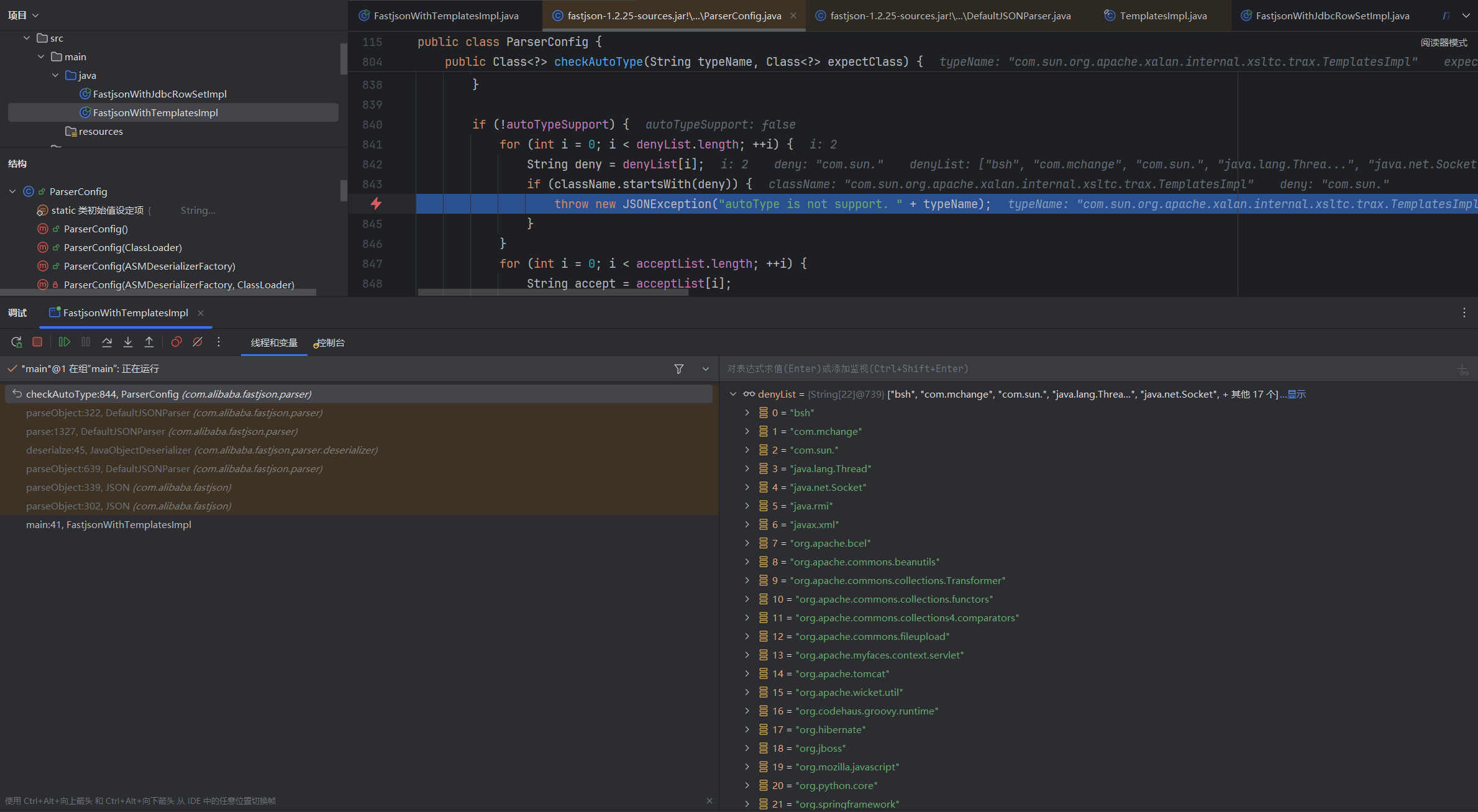
Task: Expand the denyList element 2 "com.sun."
Action: 747,450
